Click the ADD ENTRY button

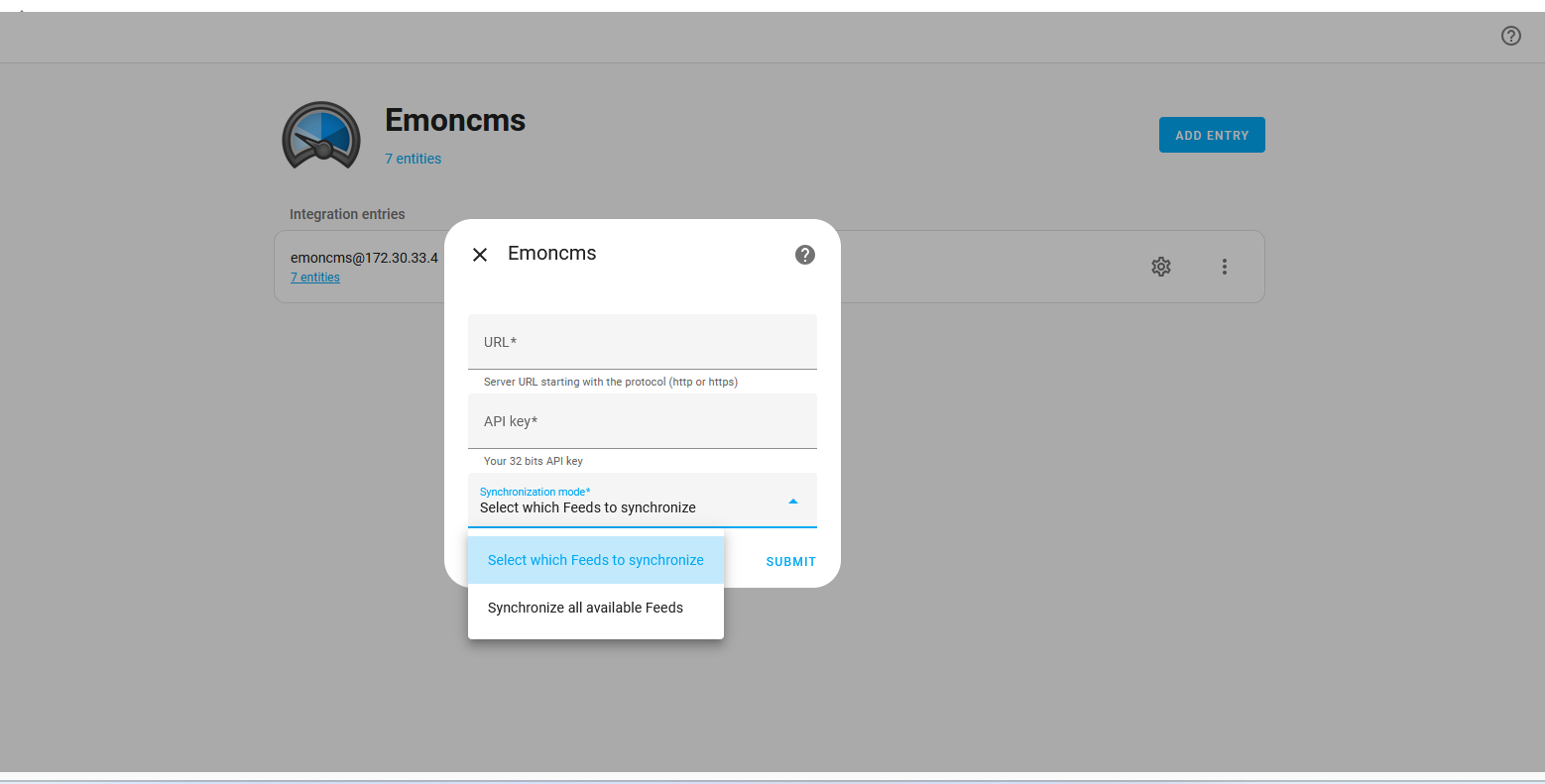coord(1212,135)
